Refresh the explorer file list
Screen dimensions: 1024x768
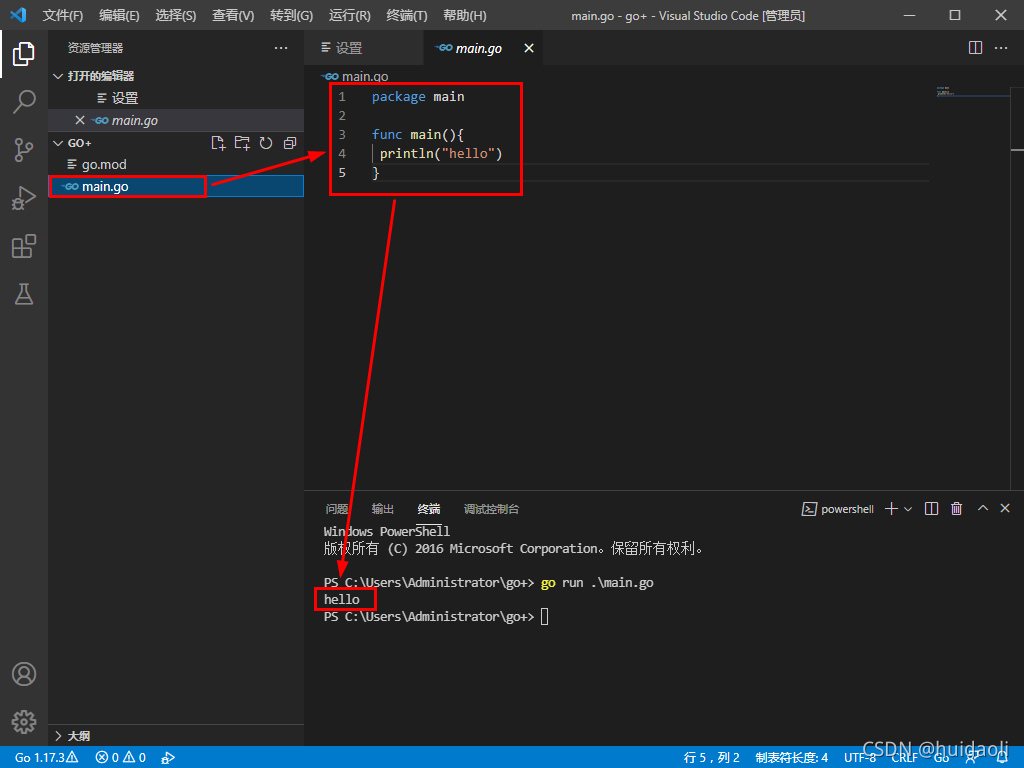(266, 143)
